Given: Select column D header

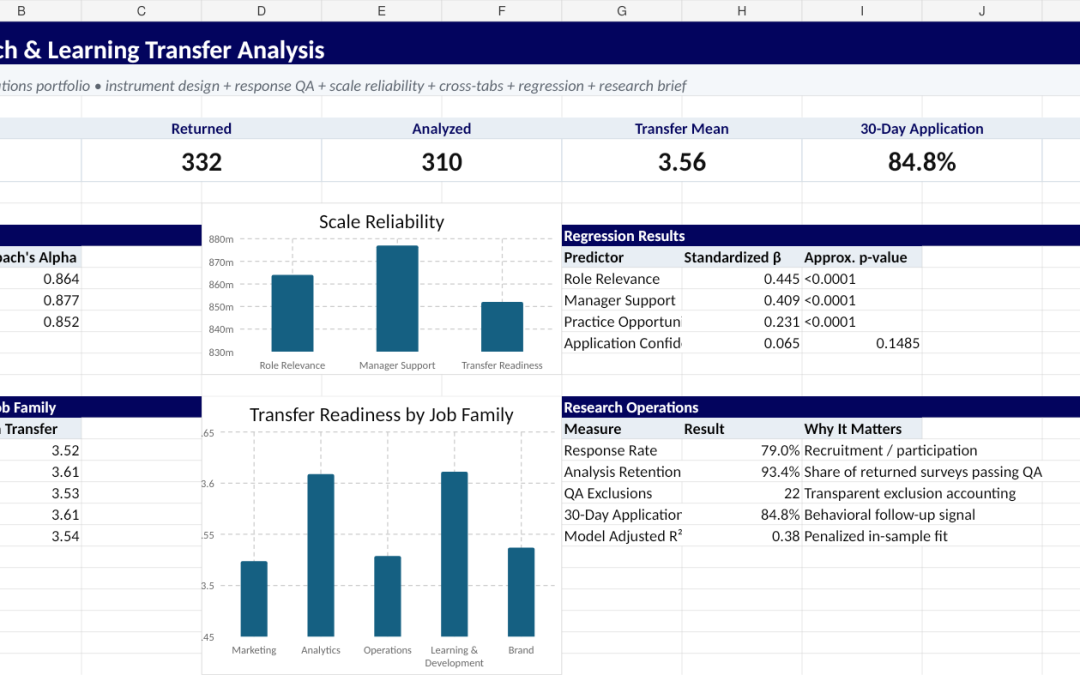Looking at the screenshot, I should [x=261, y=10].
